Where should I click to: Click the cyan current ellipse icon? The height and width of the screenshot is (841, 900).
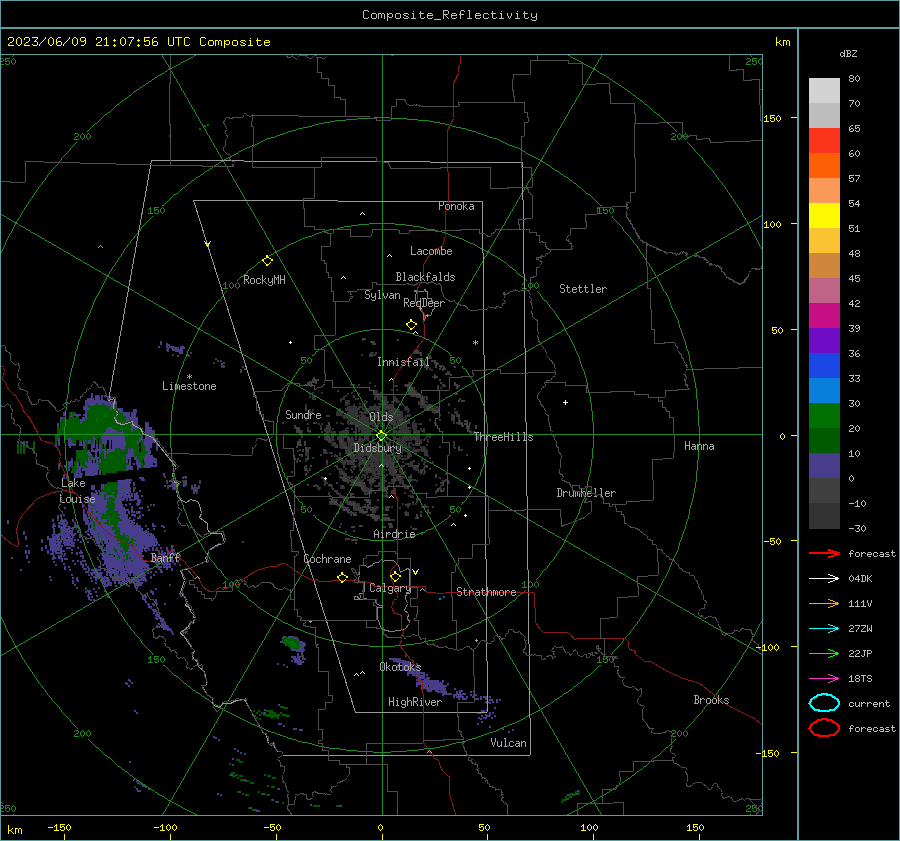pos(824,703)
